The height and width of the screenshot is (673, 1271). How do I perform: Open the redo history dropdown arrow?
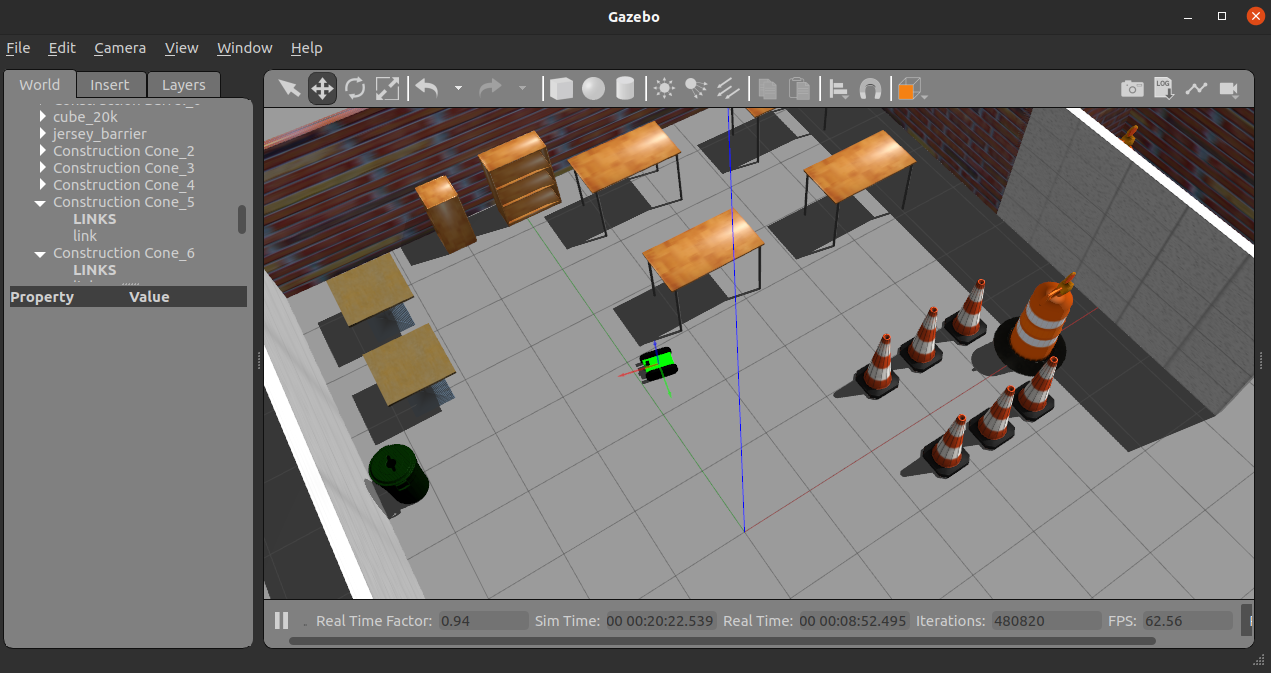pos(521,88)
